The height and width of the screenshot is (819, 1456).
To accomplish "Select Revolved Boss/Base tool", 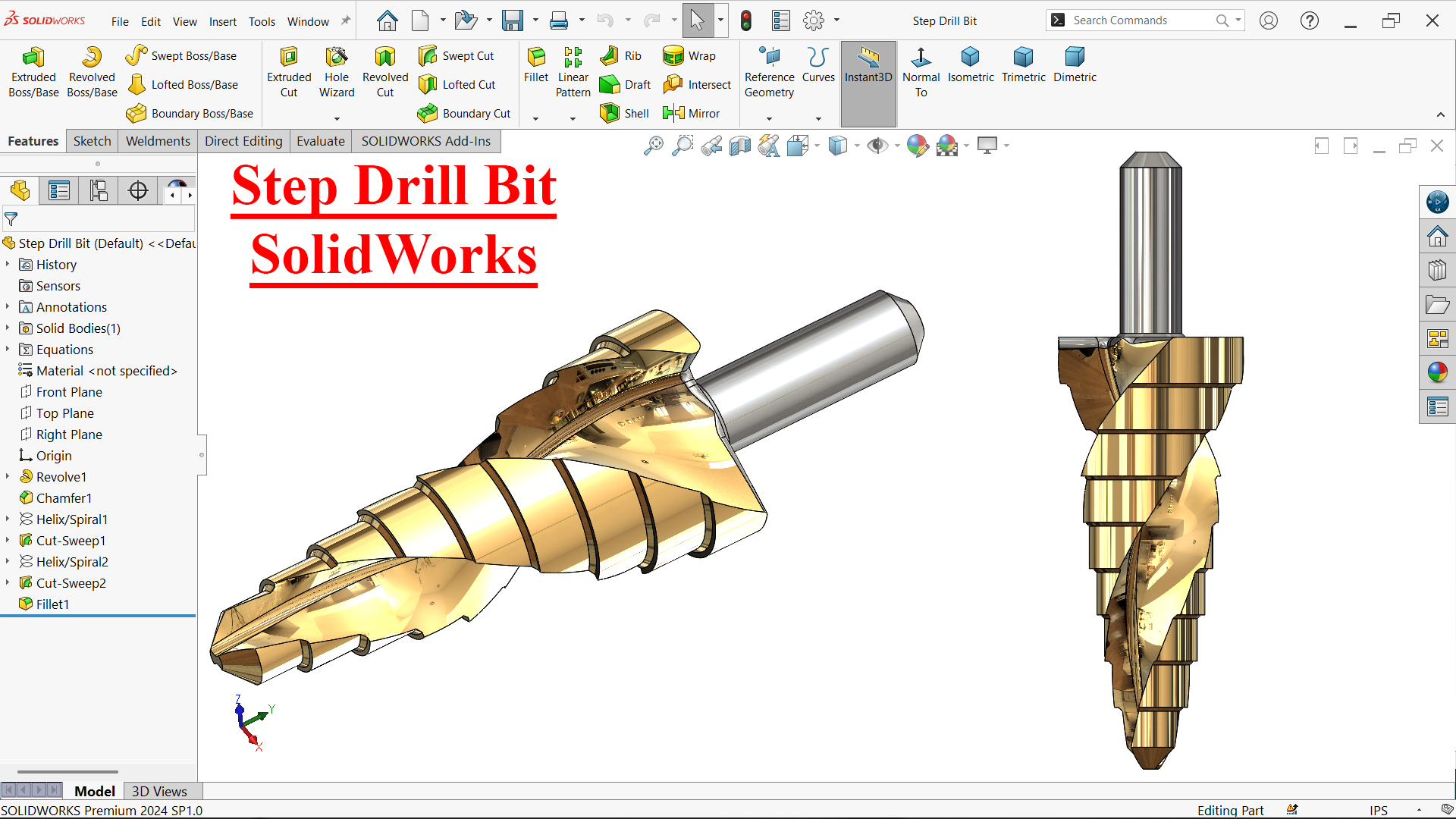I will 92,72.
